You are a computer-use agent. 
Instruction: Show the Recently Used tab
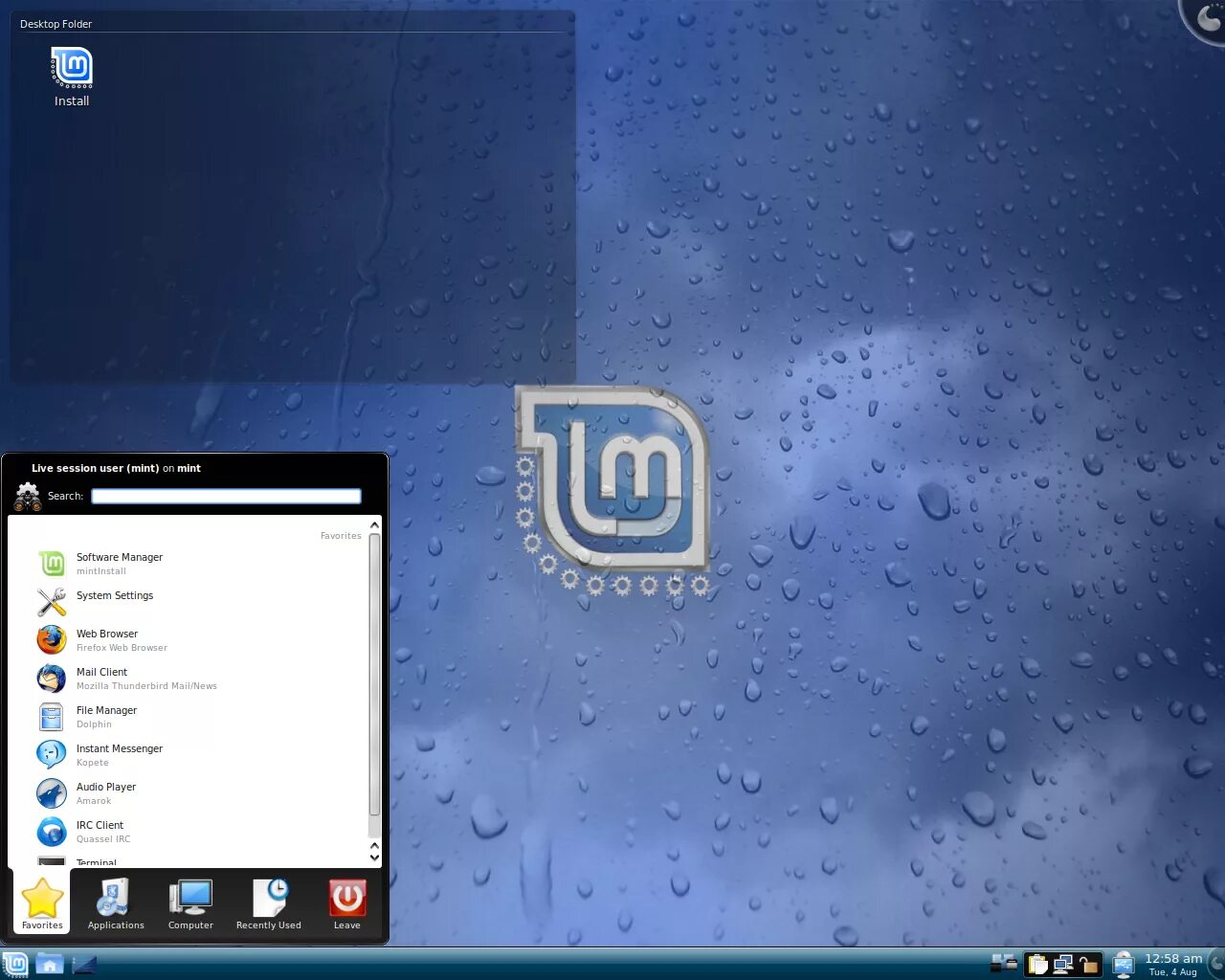tap(269, 902)
